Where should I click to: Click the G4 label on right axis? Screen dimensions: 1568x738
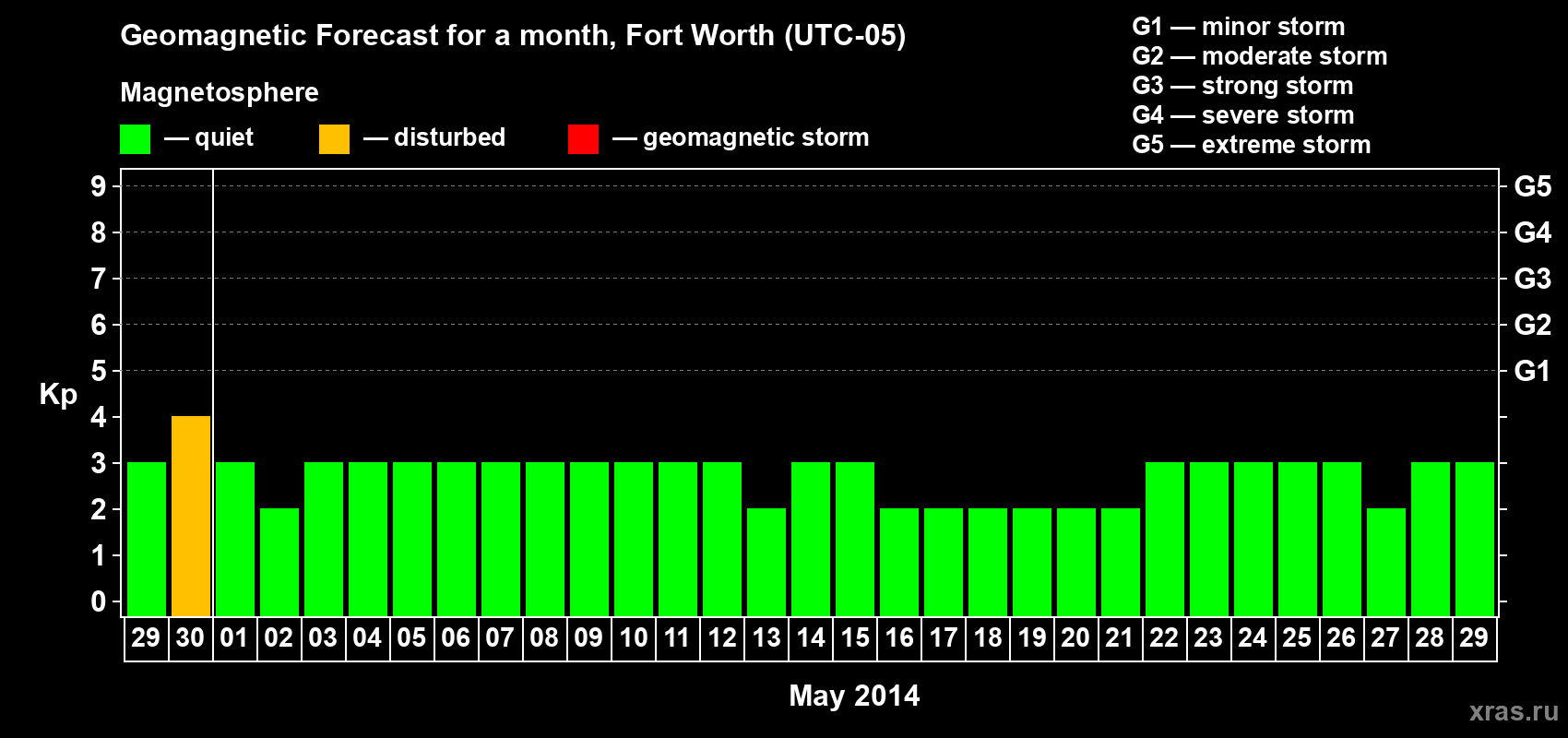tap(1533, 232)
